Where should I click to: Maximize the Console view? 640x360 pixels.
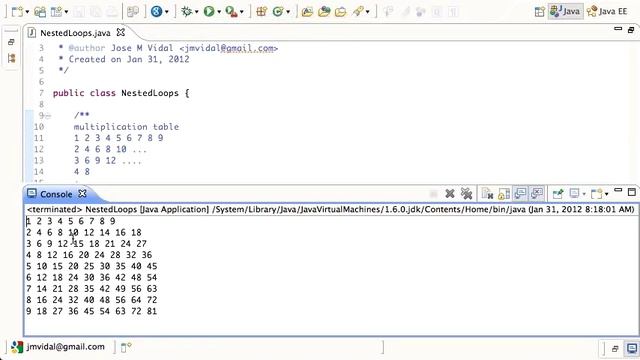coord(631,192)
